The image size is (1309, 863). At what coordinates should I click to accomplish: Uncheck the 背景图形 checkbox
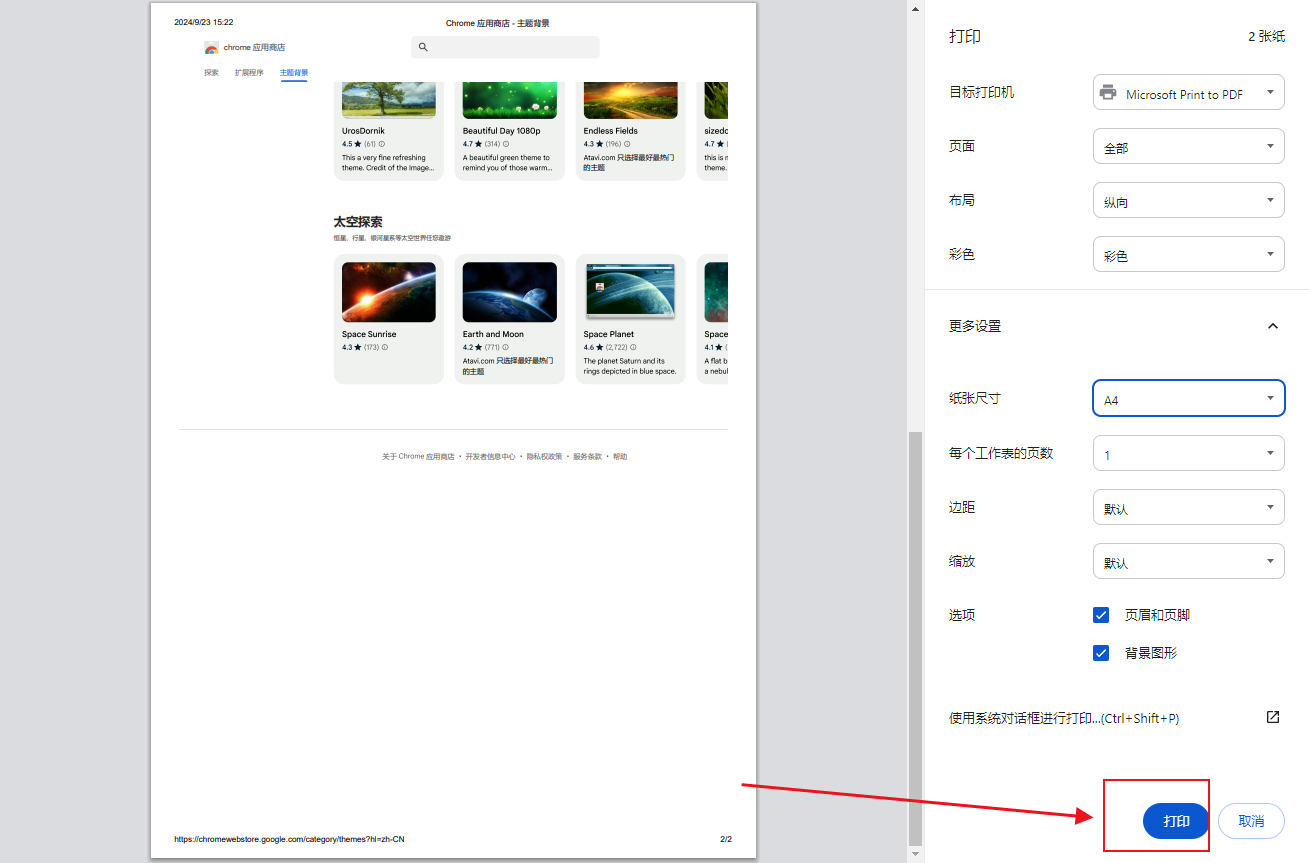coord(1101,653)
